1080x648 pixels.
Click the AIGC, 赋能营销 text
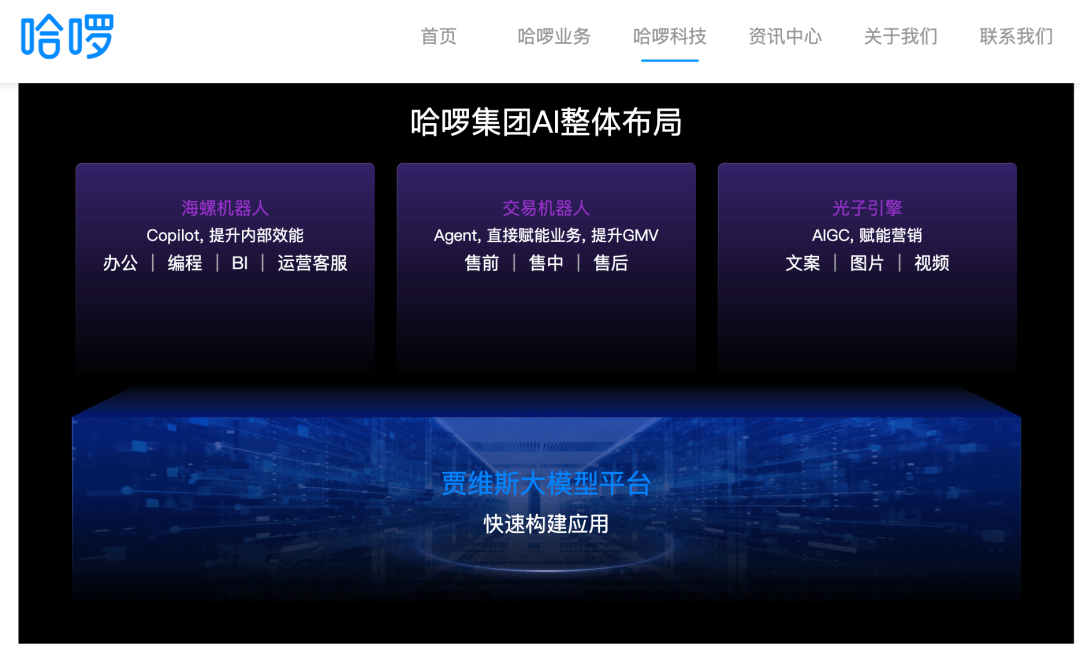(867, 236)
